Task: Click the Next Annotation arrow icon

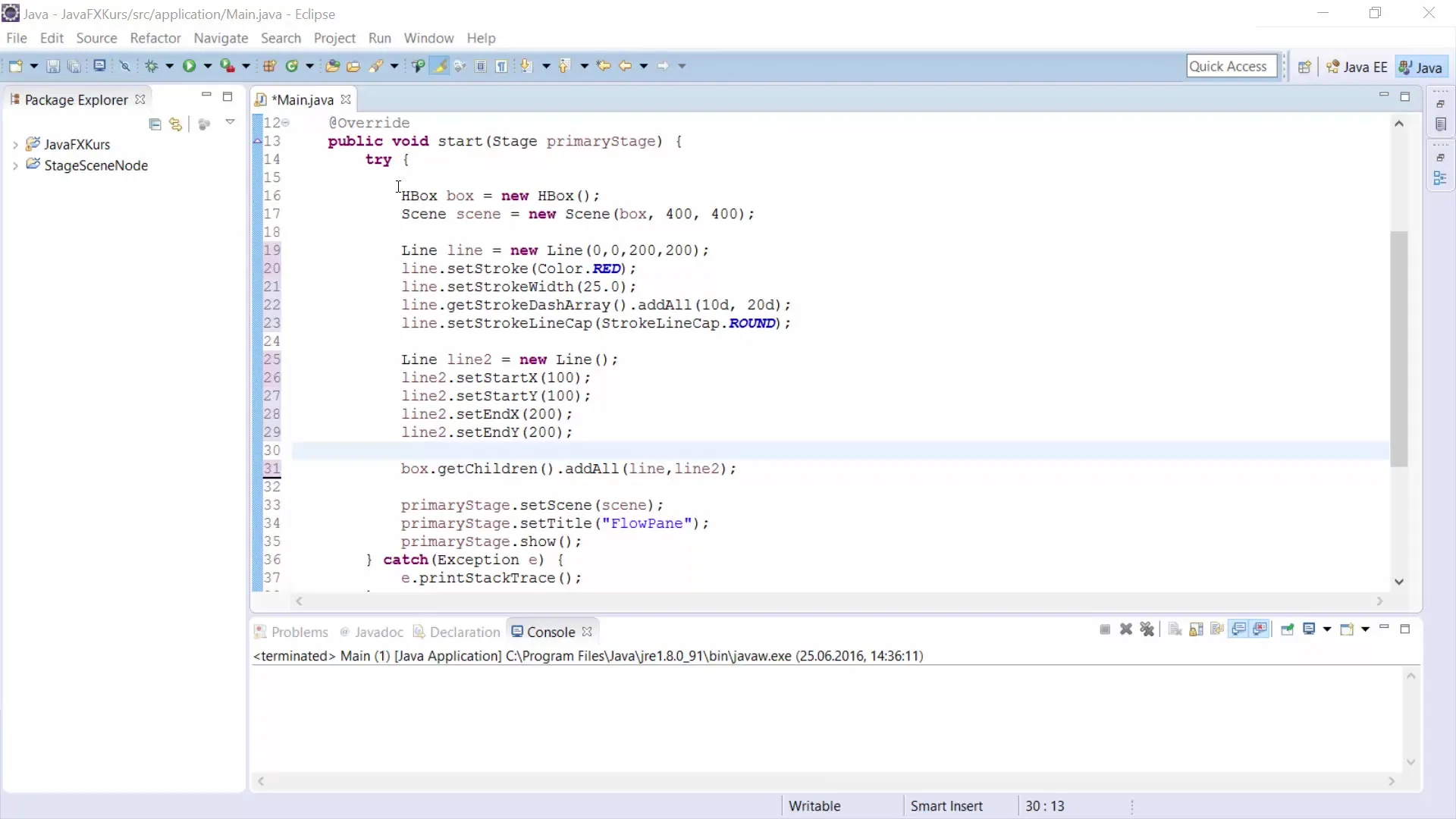Action: point(526,66)
